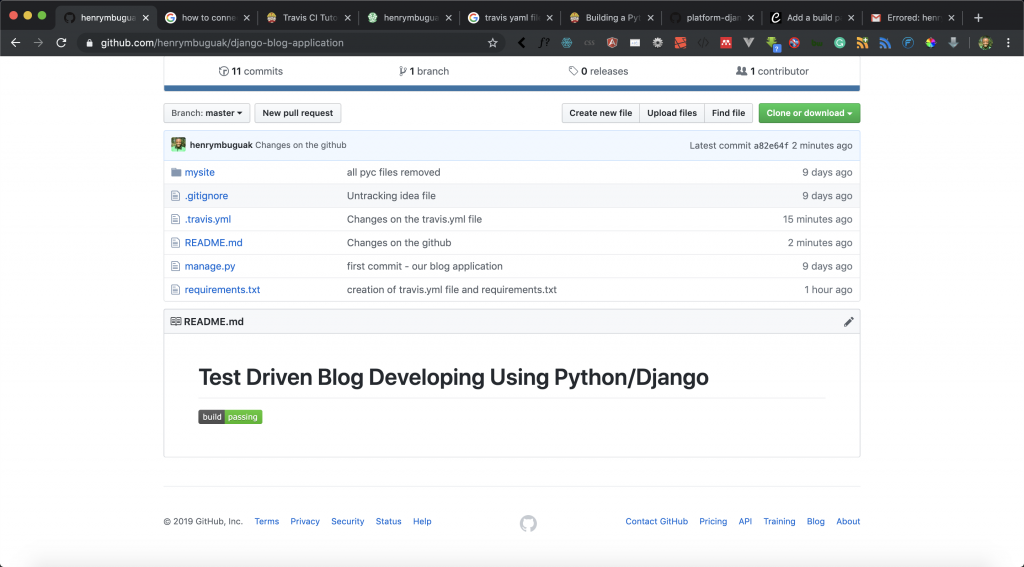
Task: Open the Pricing footer link
Action: point(713,521)
